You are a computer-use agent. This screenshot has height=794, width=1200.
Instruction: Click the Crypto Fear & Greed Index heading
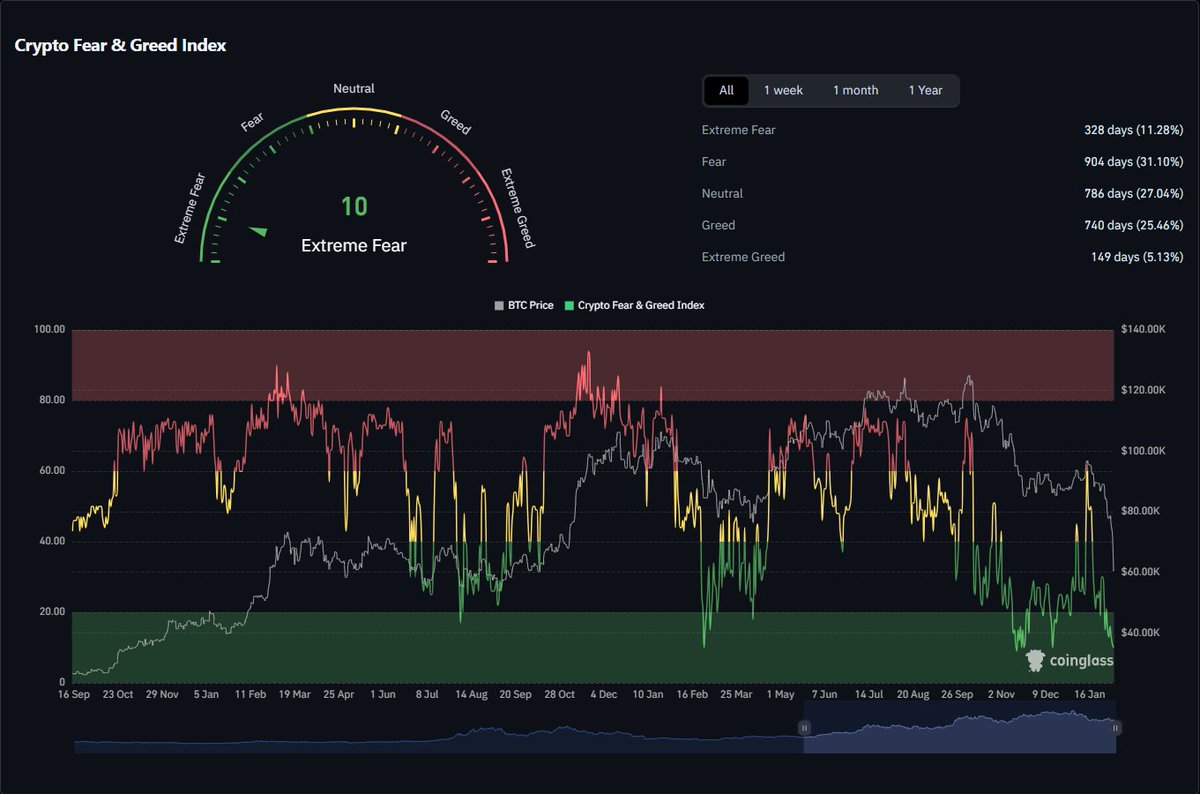[x=120, y=45]
